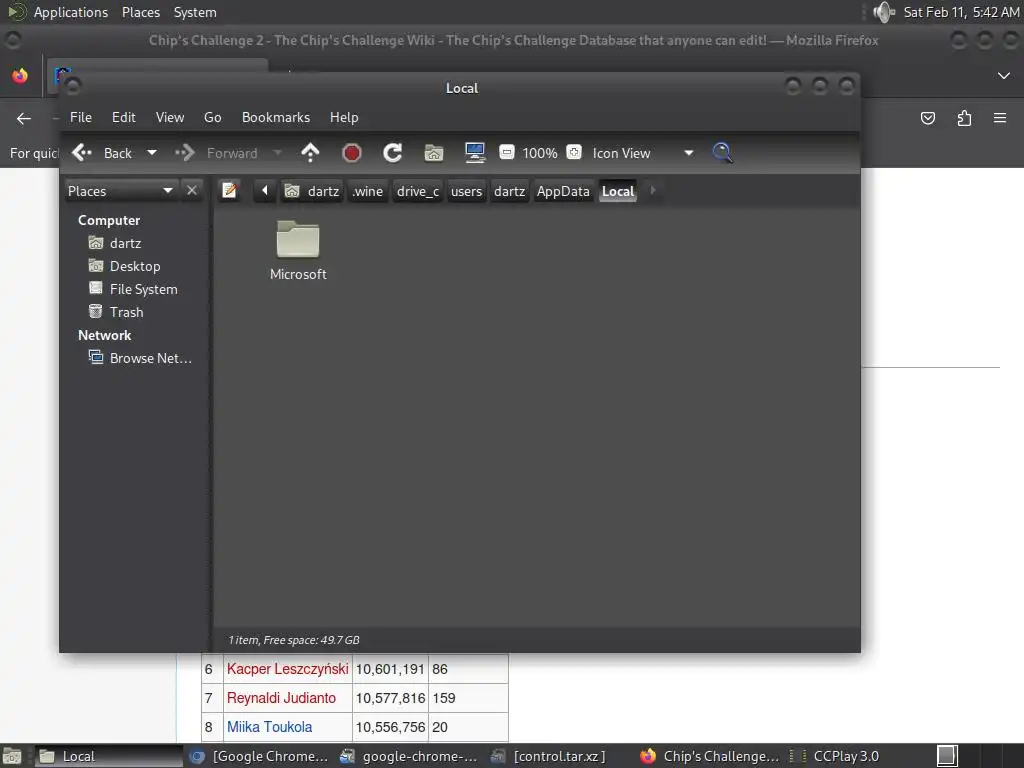Screen dimensions: 1024x768
Task: Close the Places sidebar pane
Action: [x=192, y=190]
